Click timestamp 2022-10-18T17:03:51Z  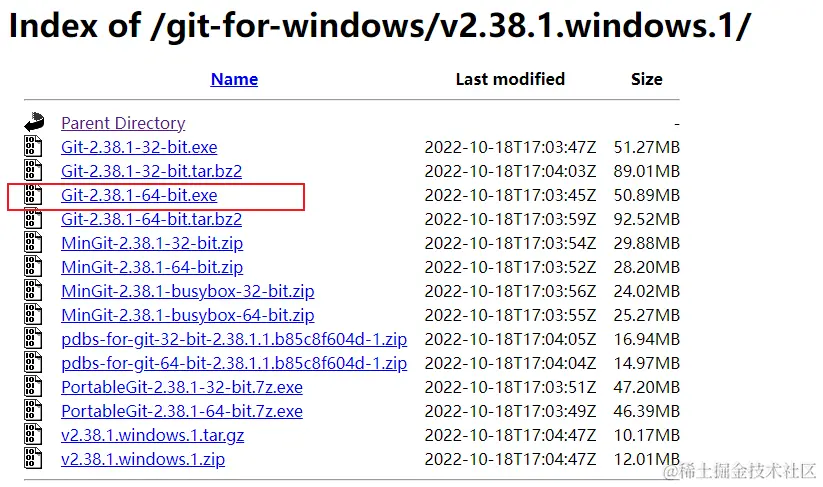point(510,387)
